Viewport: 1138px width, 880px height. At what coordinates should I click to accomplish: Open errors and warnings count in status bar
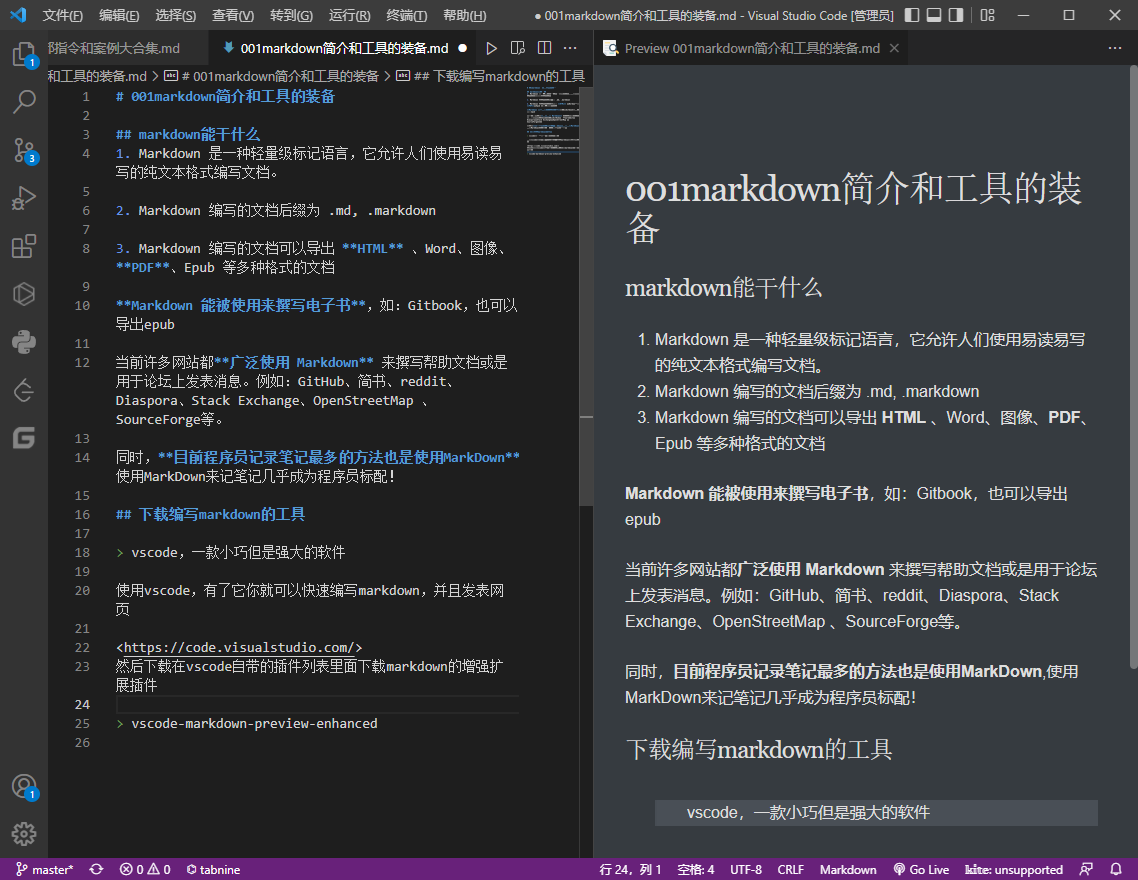coord(145,869)
